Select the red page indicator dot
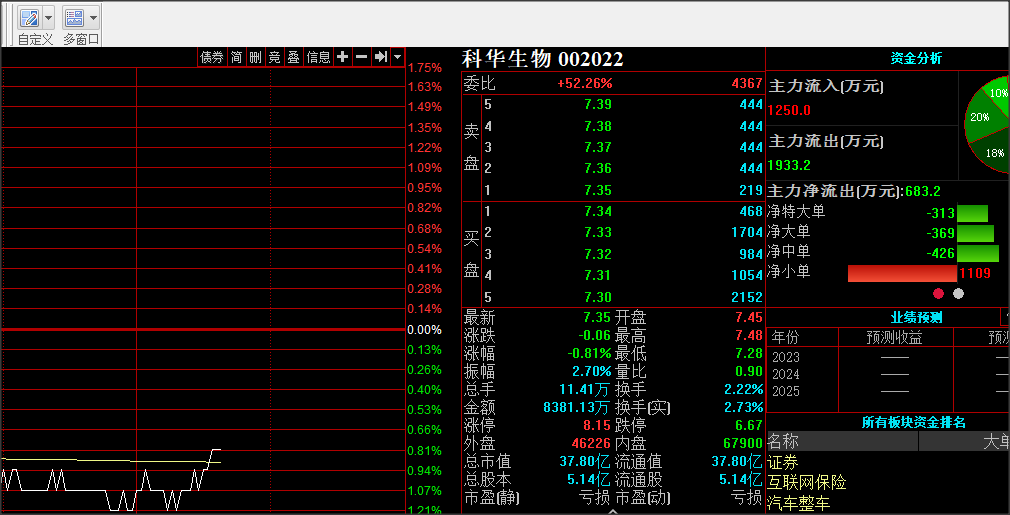Viewport: 1010px width, 515px height. coord(939,294)
